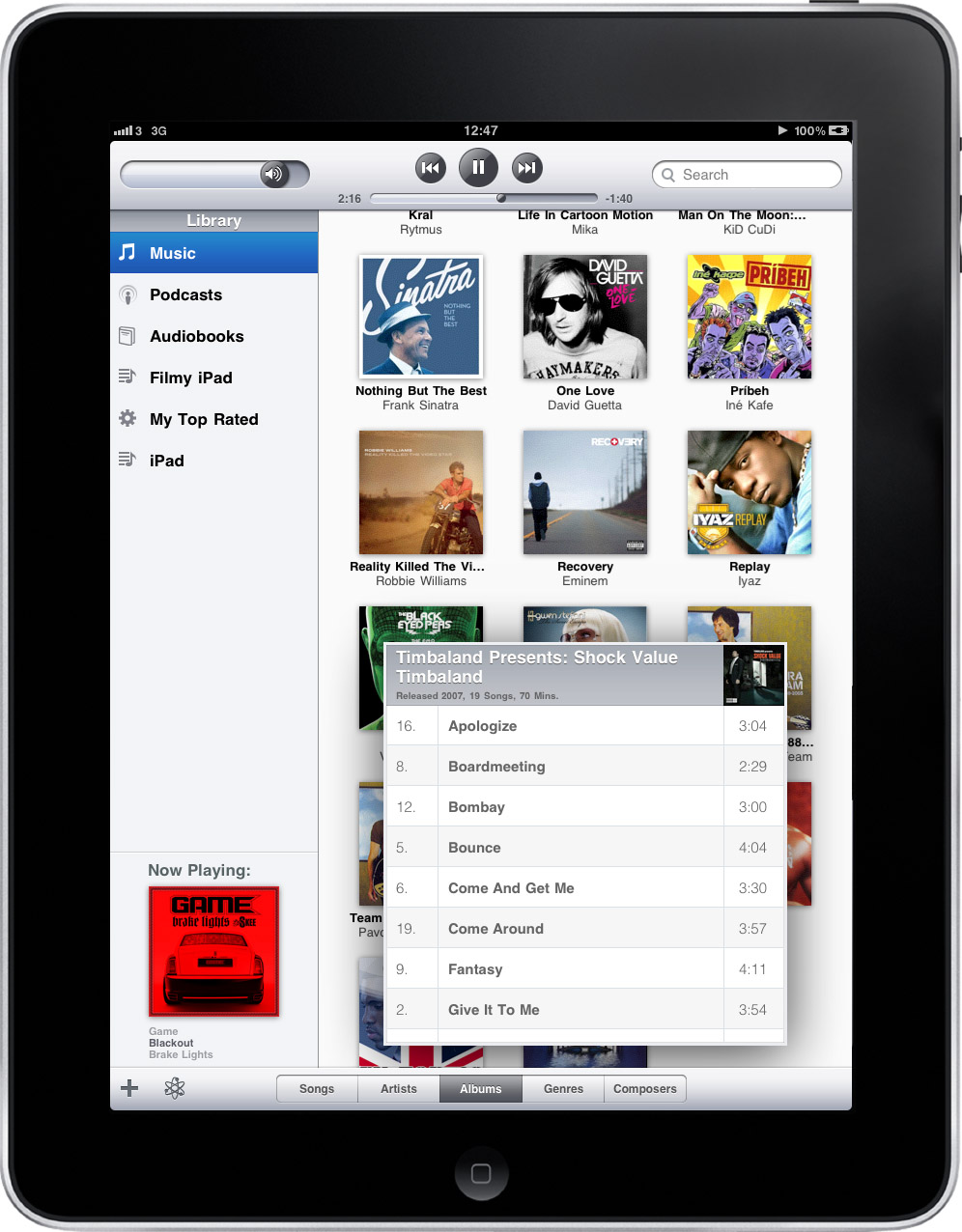Click the volume speaker knob
This screenshot has height=1232, width=962.
[x=274, y=175]
